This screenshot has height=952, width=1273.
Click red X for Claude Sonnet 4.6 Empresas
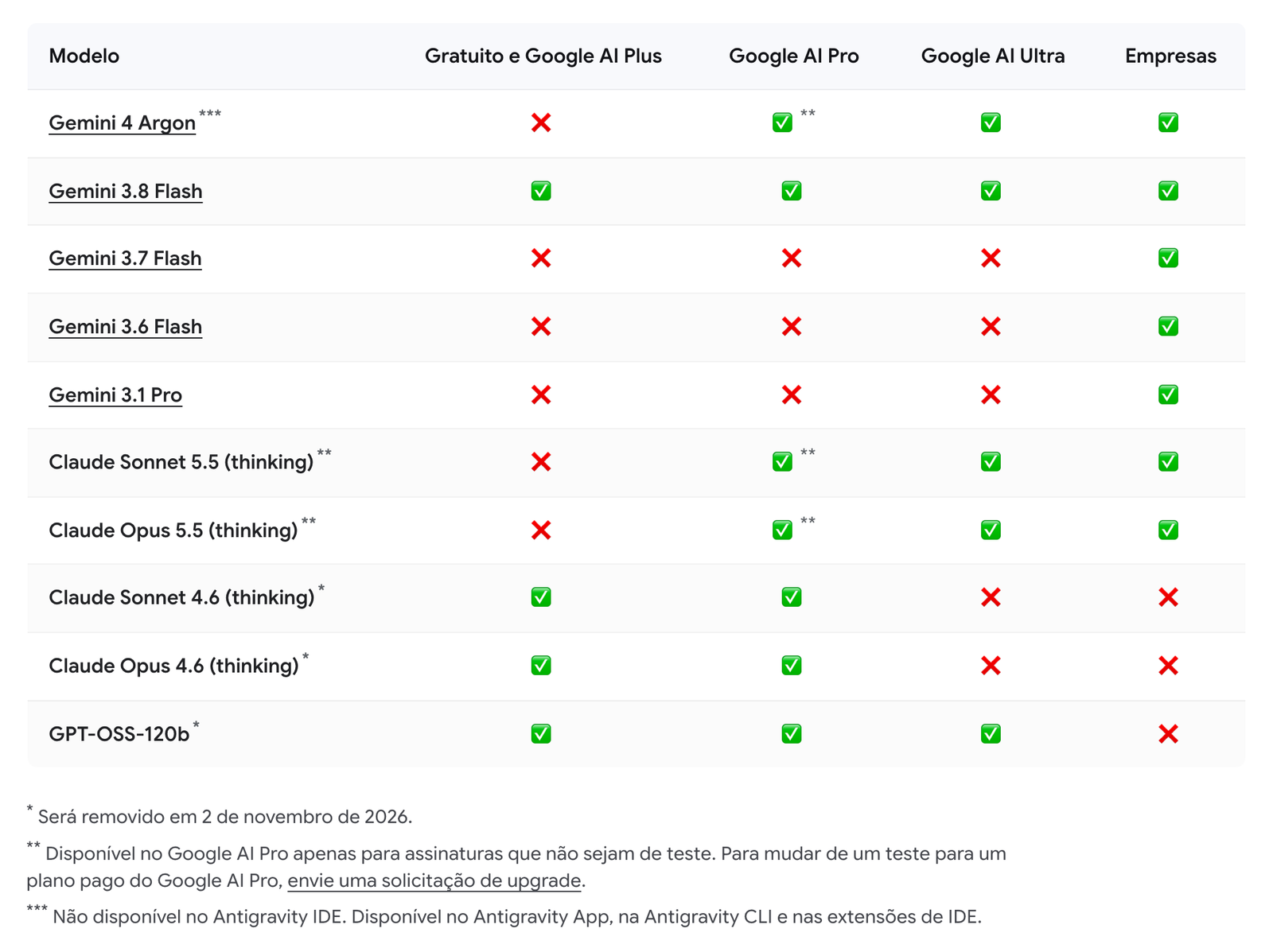(x=1168, y=596)
